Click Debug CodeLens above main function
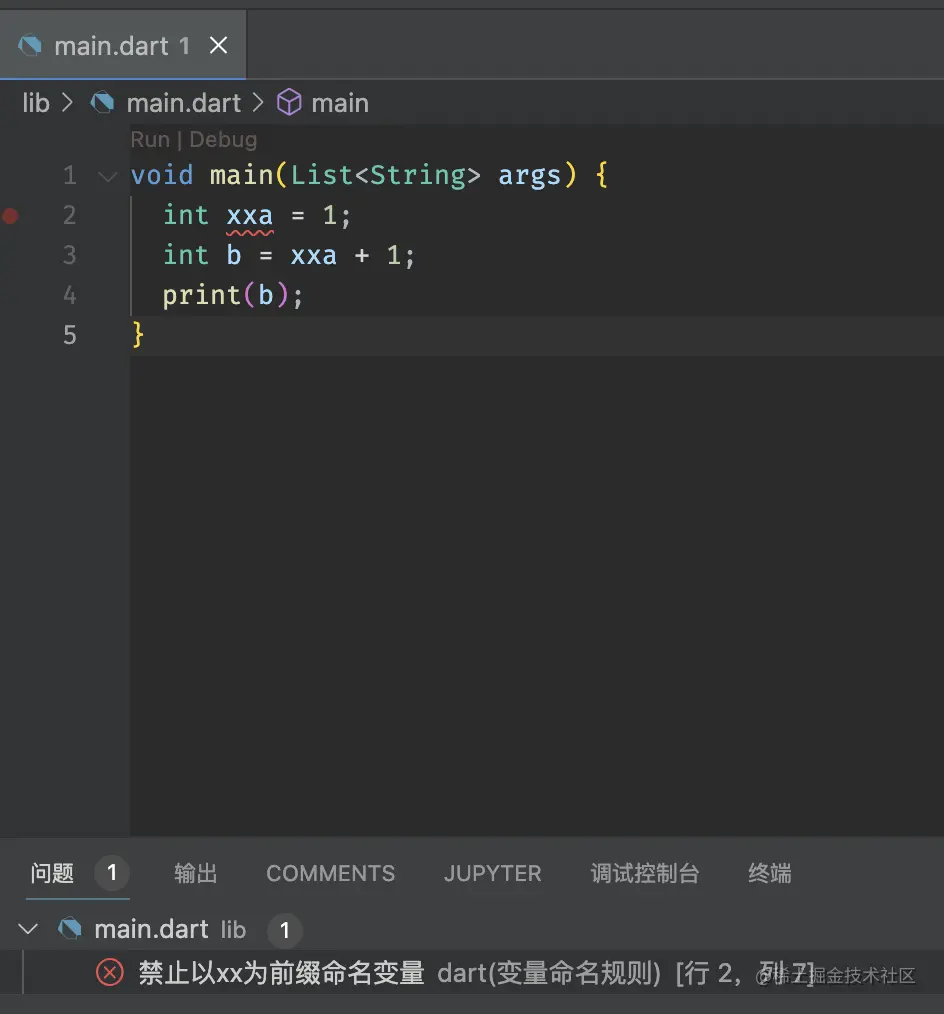The image size is (944, 1014). [223, 140]
